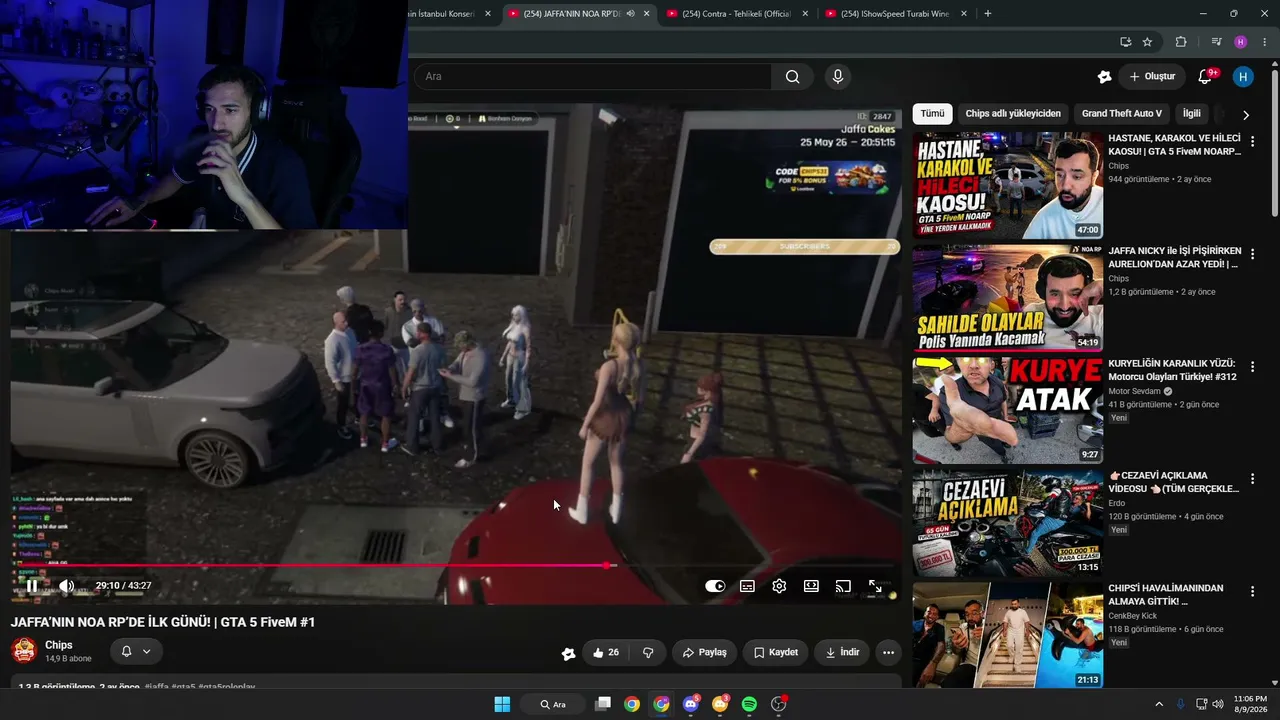Screen dimensions: 1280x720
Task: Open Task View on the taskbar
Action: [x=602, y=704]
